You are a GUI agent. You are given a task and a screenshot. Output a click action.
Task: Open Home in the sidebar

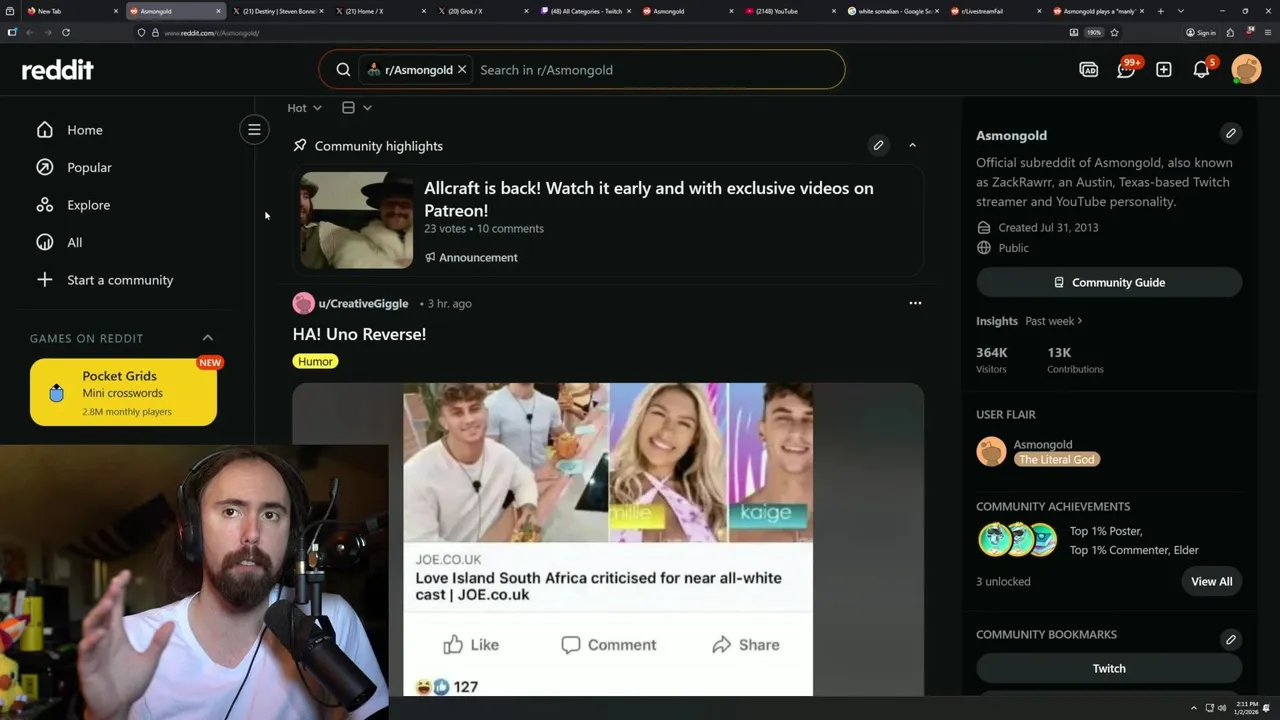[84, 130]
